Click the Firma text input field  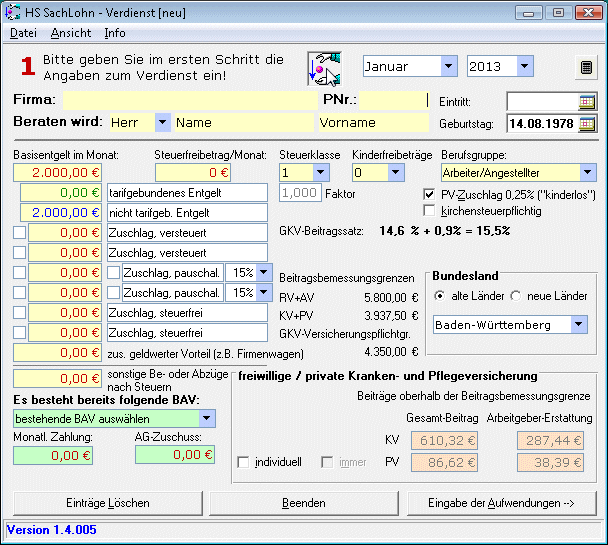(x=189, y=101)
